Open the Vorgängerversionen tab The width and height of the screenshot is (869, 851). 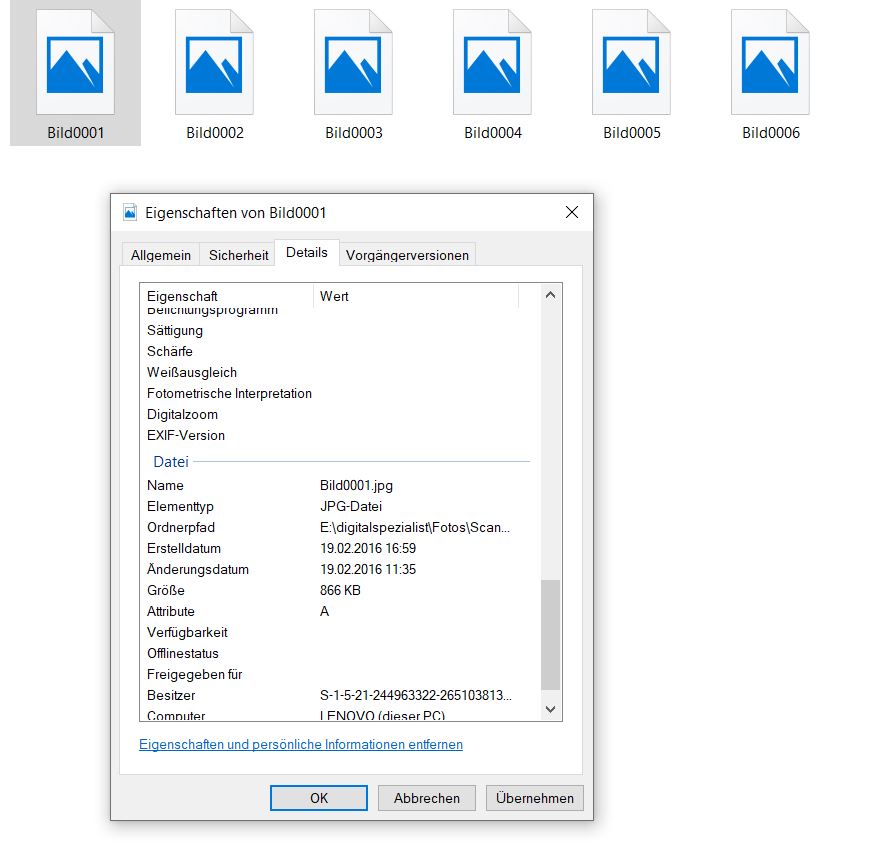click(407, 255)
